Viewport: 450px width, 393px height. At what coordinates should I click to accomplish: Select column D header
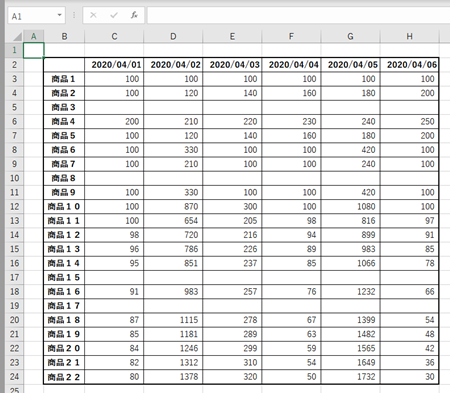pyautogui.click(x=173, y=36)
